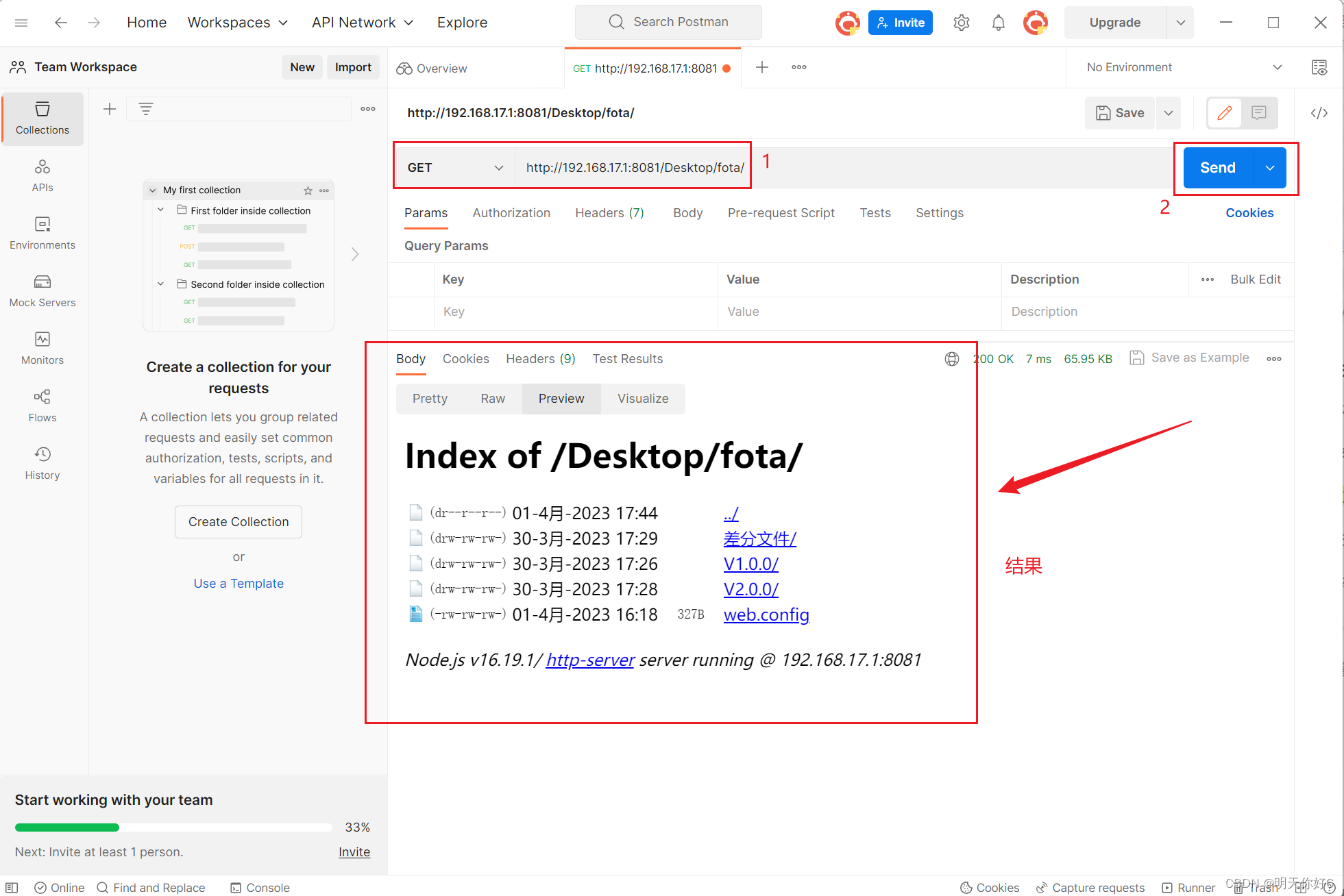Image resolution: width=1344 pixels, height=896 pixels.
Task: Click the query params Key input cell
Action: [x=576, y=312]
